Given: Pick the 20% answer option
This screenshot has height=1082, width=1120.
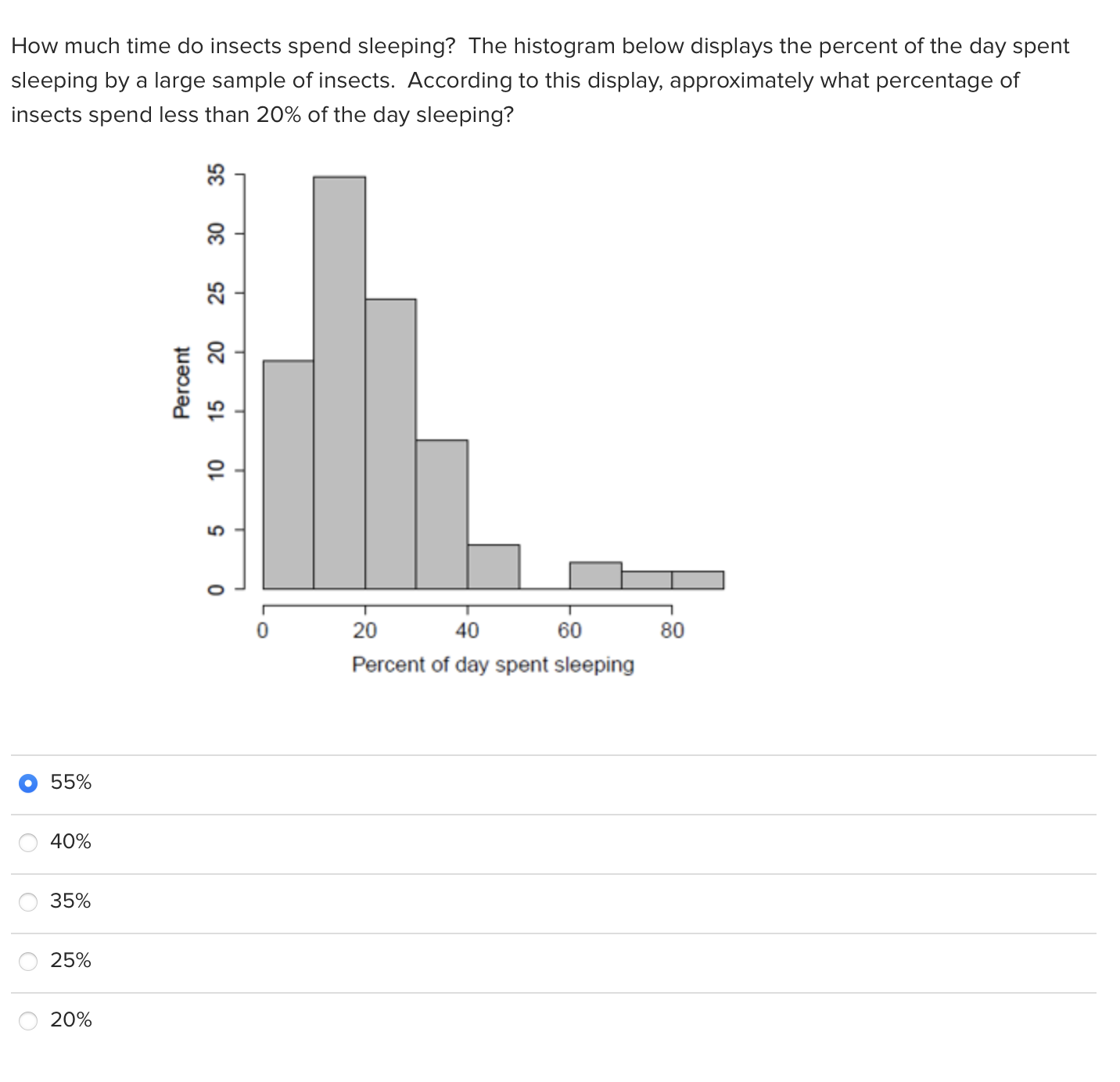Looking at the screenshot, I should 28,1020.
